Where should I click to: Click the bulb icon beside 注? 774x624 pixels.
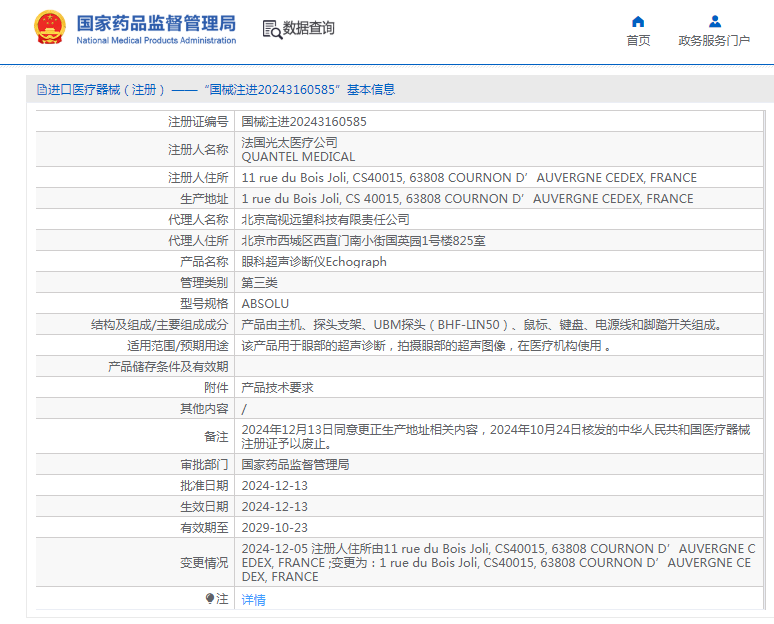coord(210,598)
